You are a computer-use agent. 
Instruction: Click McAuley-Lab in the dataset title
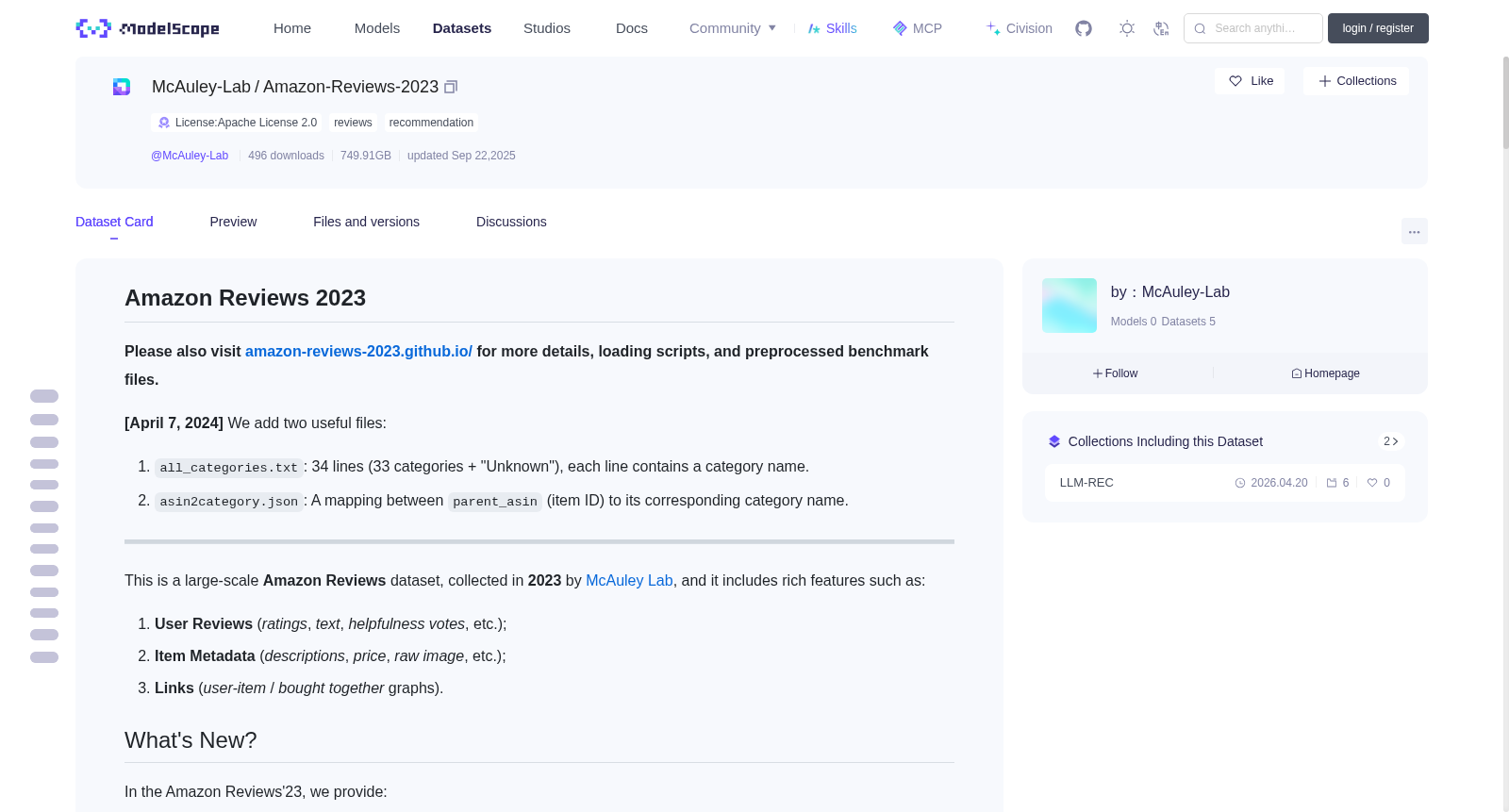201,87
